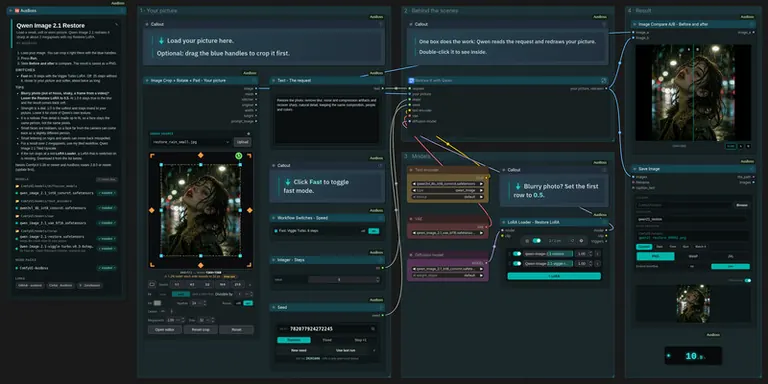Image resolution: width=768 pixels, height=384 pixels.
Task: Toggle the preview switch in Save Image
Action: (747, 281)
